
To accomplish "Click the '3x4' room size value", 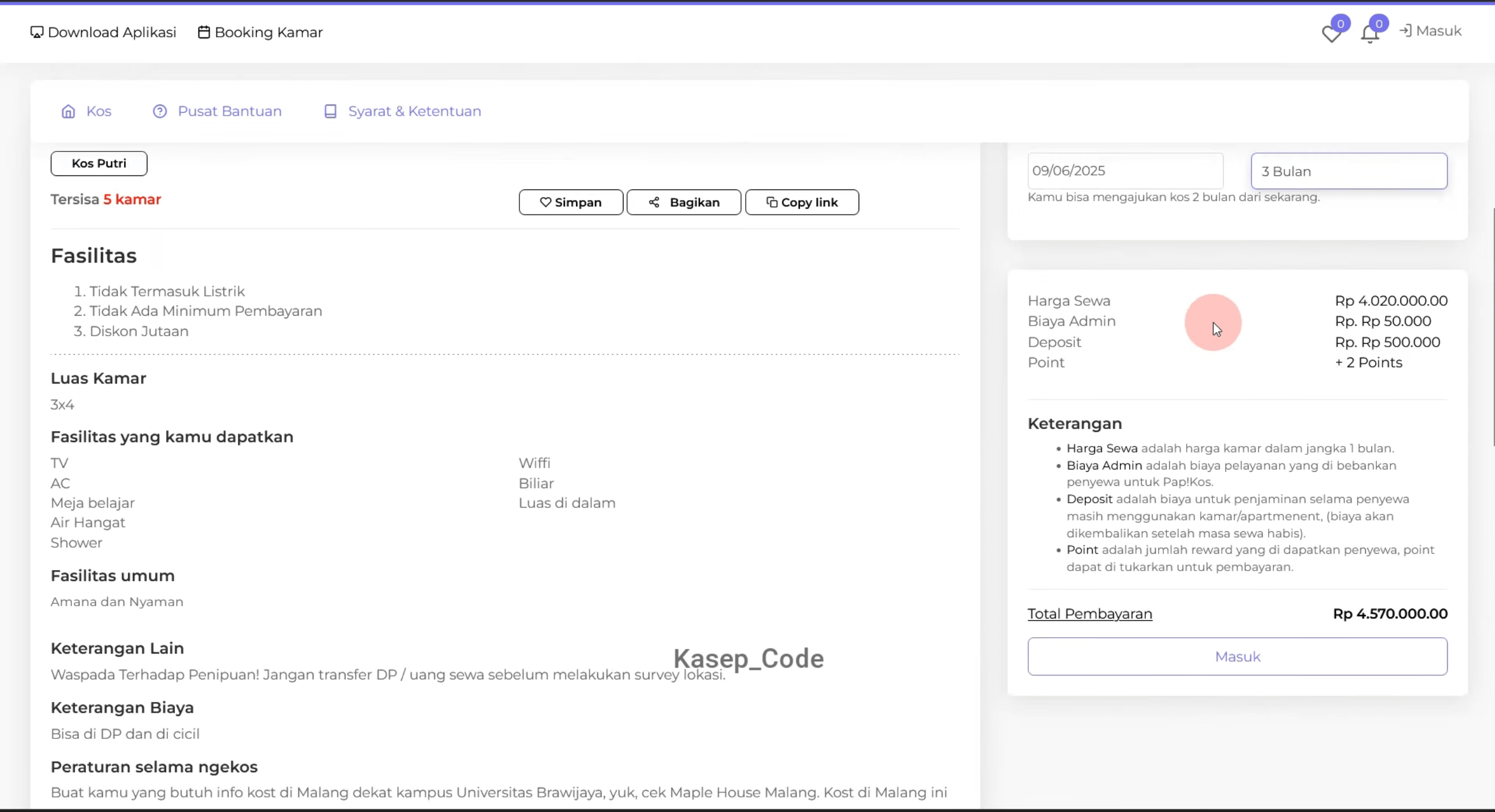I will 63,405.
